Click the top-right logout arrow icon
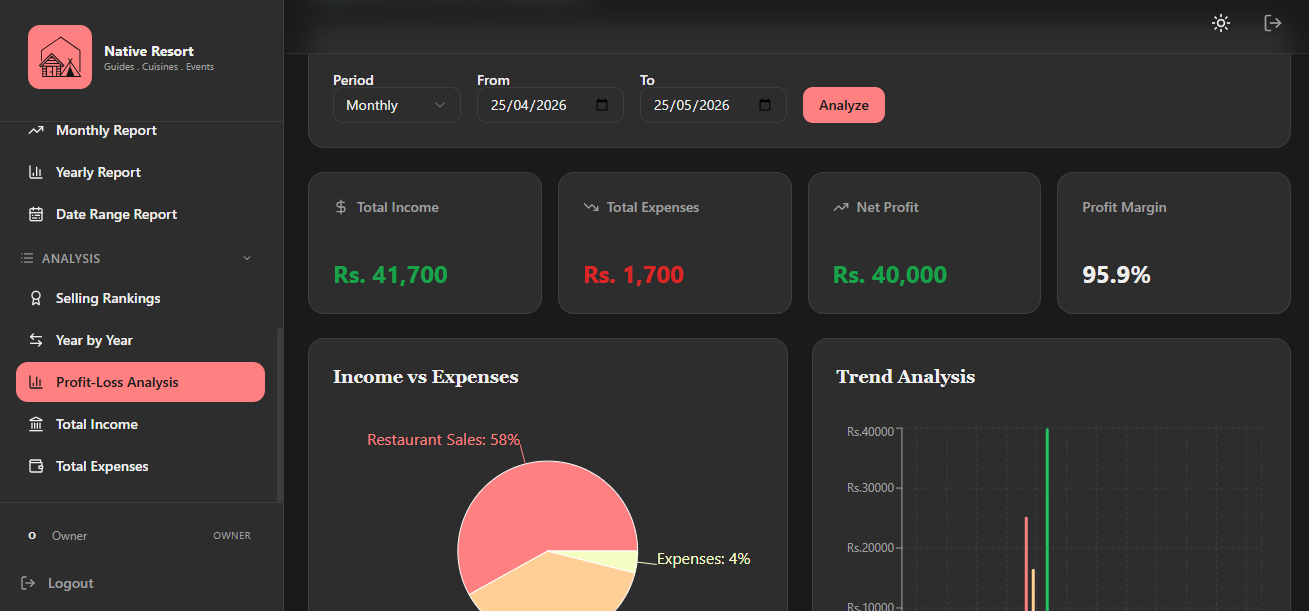Image resolution: width=1309 pixels, height=611 pixels. pos(1273,23)
